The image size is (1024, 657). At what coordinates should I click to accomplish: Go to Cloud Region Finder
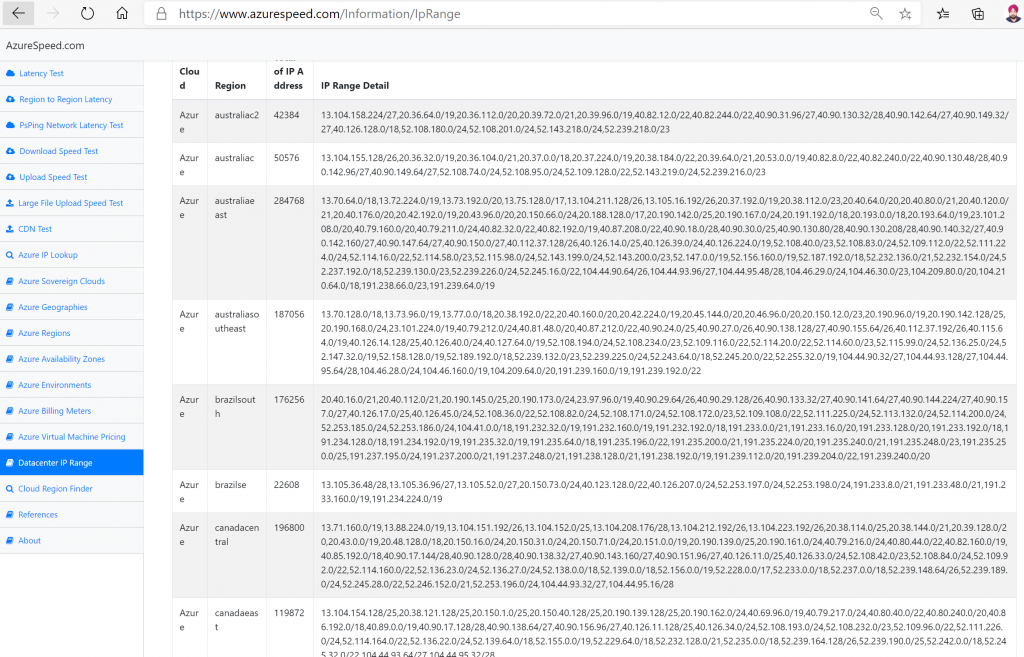(x=55, y=489)
